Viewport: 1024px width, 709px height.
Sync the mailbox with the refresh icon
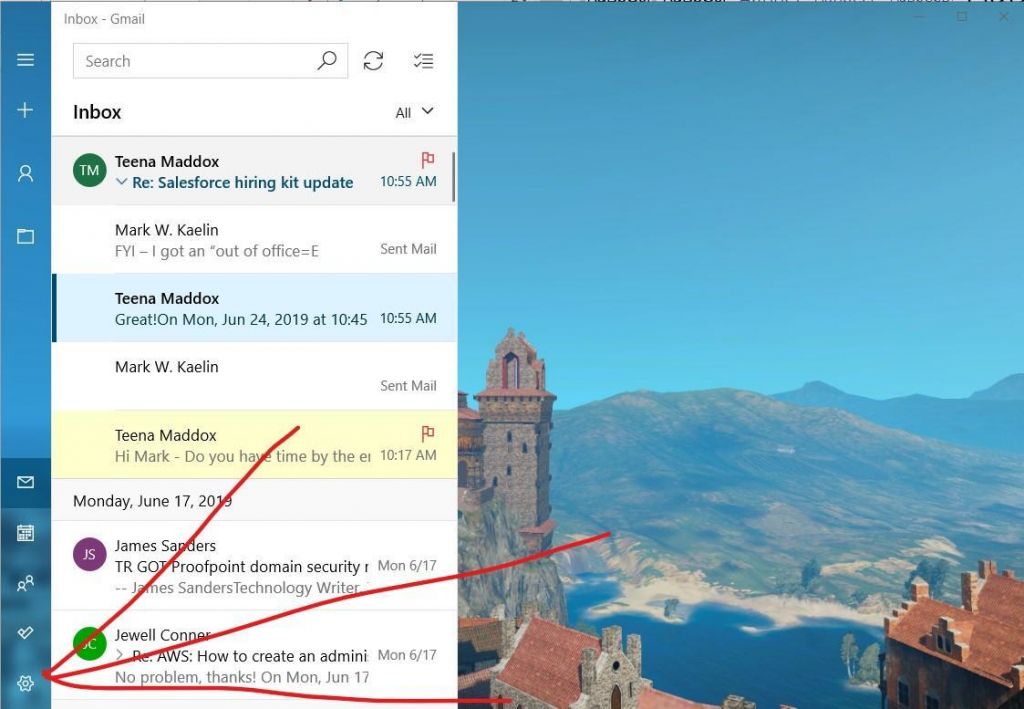pyautogui.click(x=373, y=61)
